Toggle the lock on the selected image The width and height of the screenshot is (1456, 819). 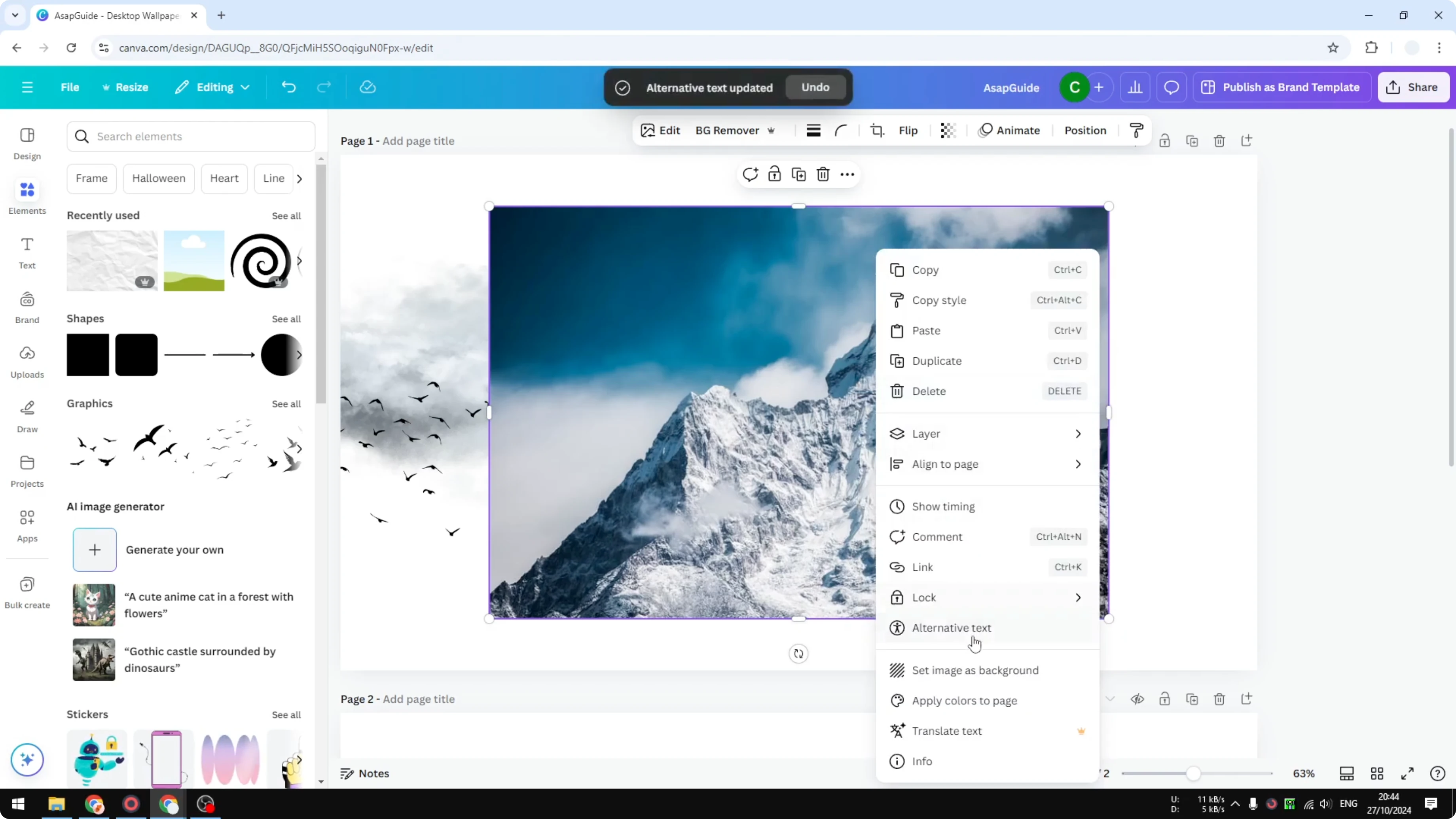coord(774,174)
